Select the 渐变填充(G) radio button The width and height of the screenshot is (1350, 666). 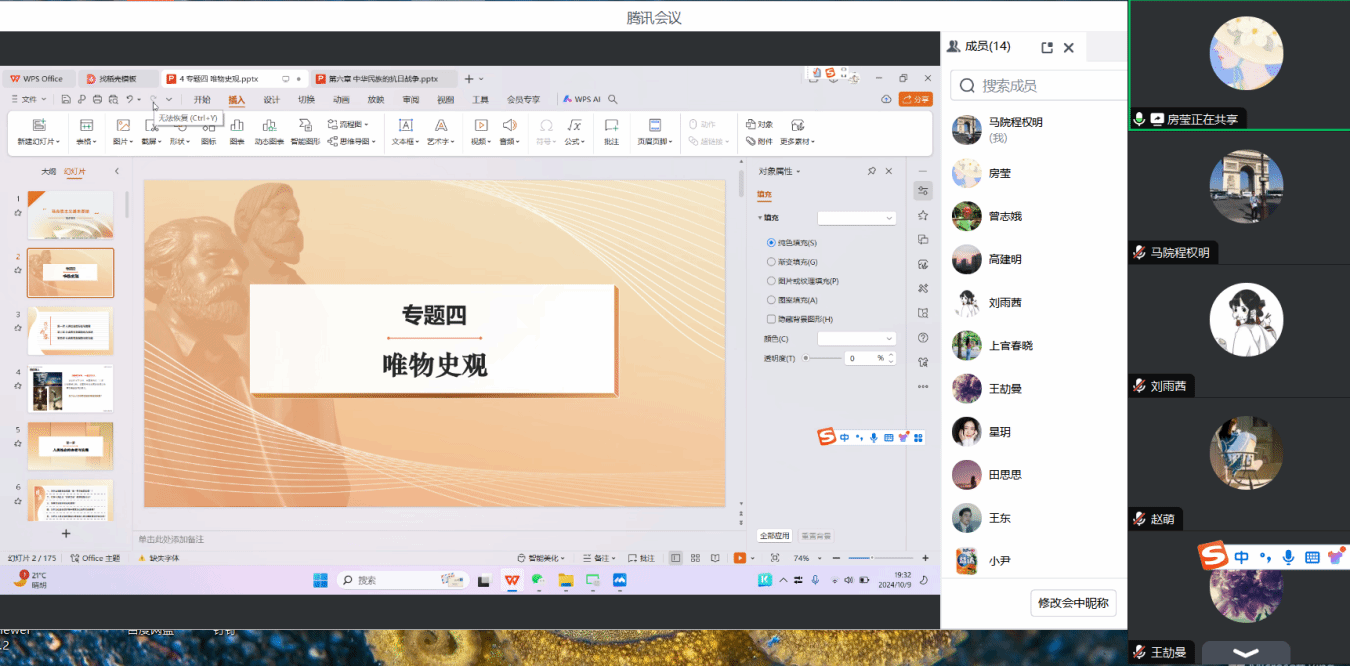point(771,262)
